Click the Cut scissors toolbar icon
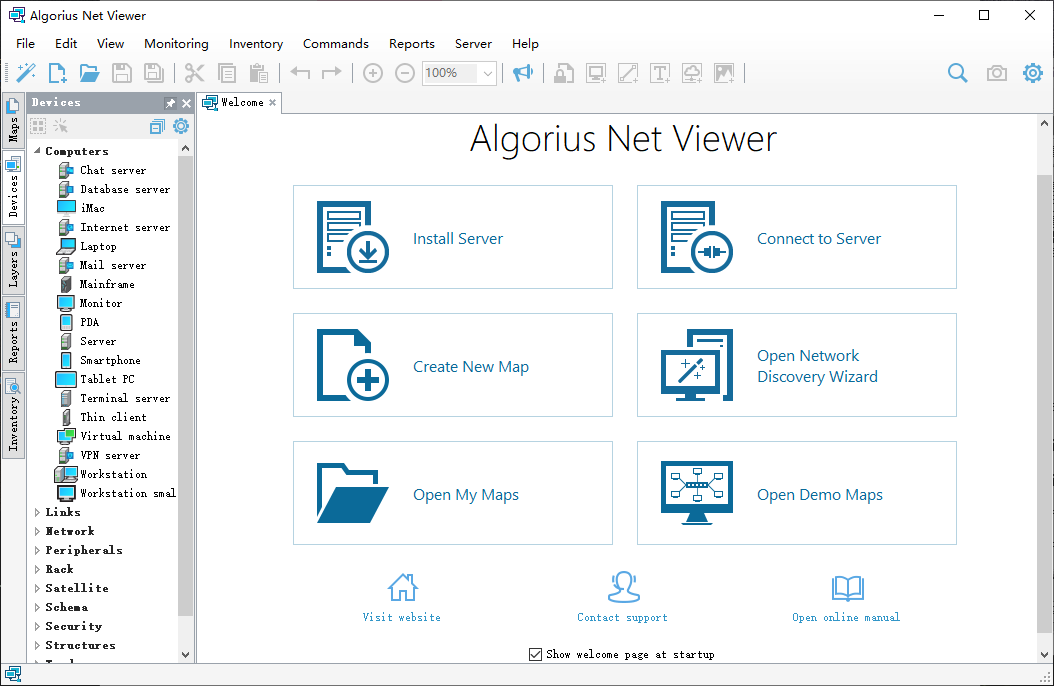 (194, 73)
